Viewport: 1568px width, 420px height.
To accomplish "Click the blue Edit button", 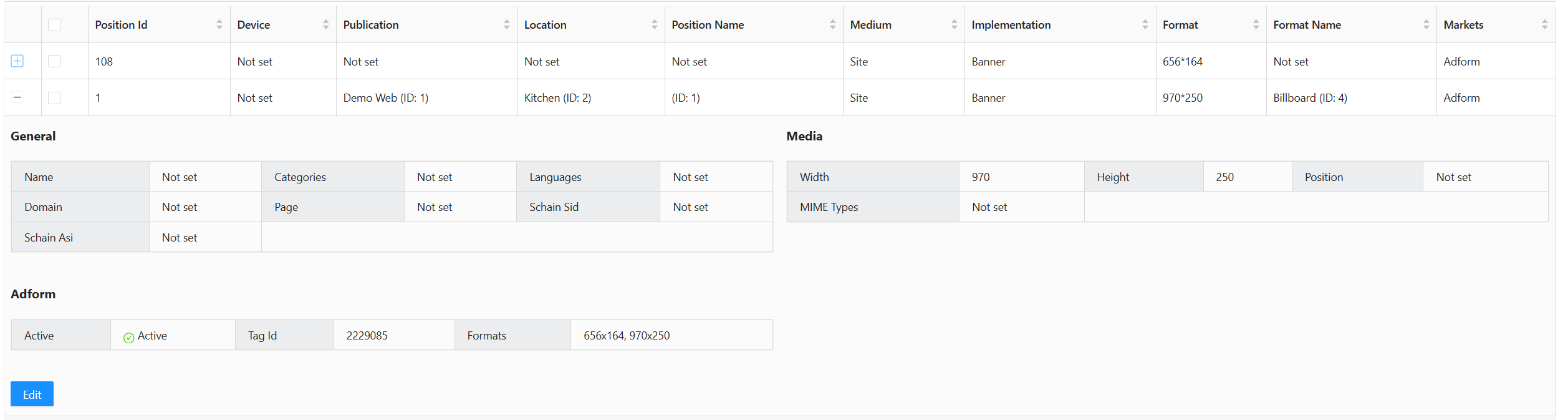I will 32,394.
